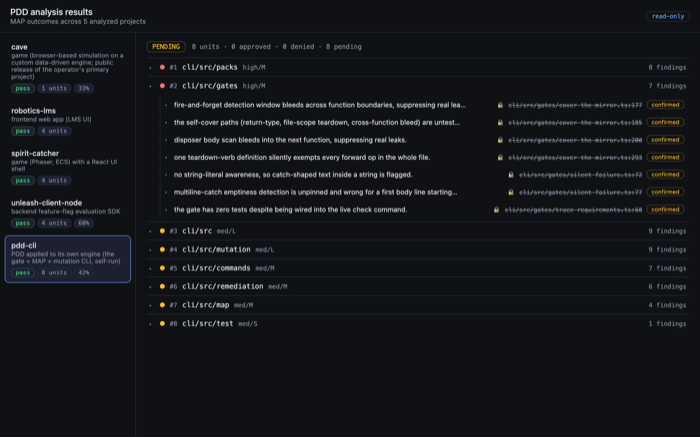Image resolution: width=700 pixels, height=437 pixels.
Task: Open file link silent-failure.ts:77
Action: click(580, 192)
